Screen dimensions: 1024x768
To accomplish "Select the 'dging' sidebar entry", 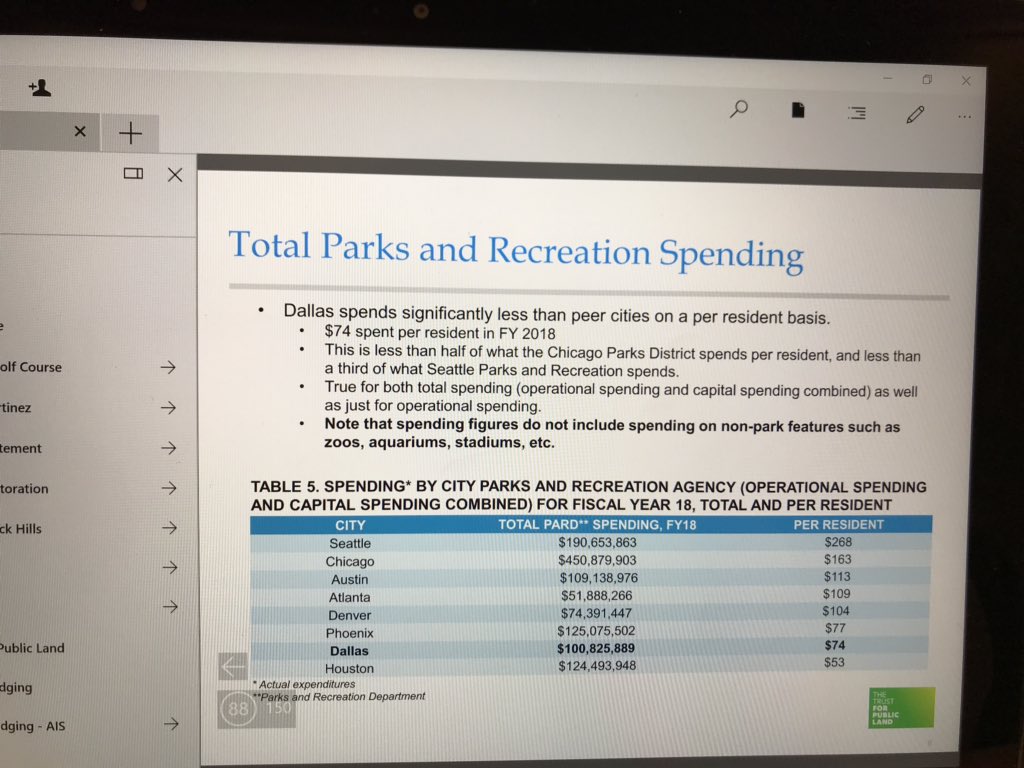I will point(16,687).
